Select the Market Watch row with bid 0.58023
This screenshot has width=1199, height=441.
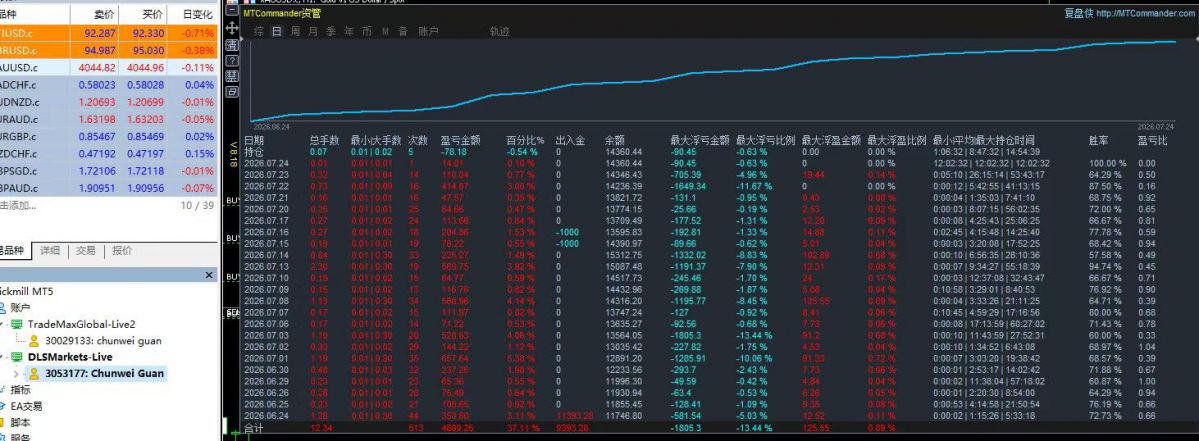(x=109, y=85)
